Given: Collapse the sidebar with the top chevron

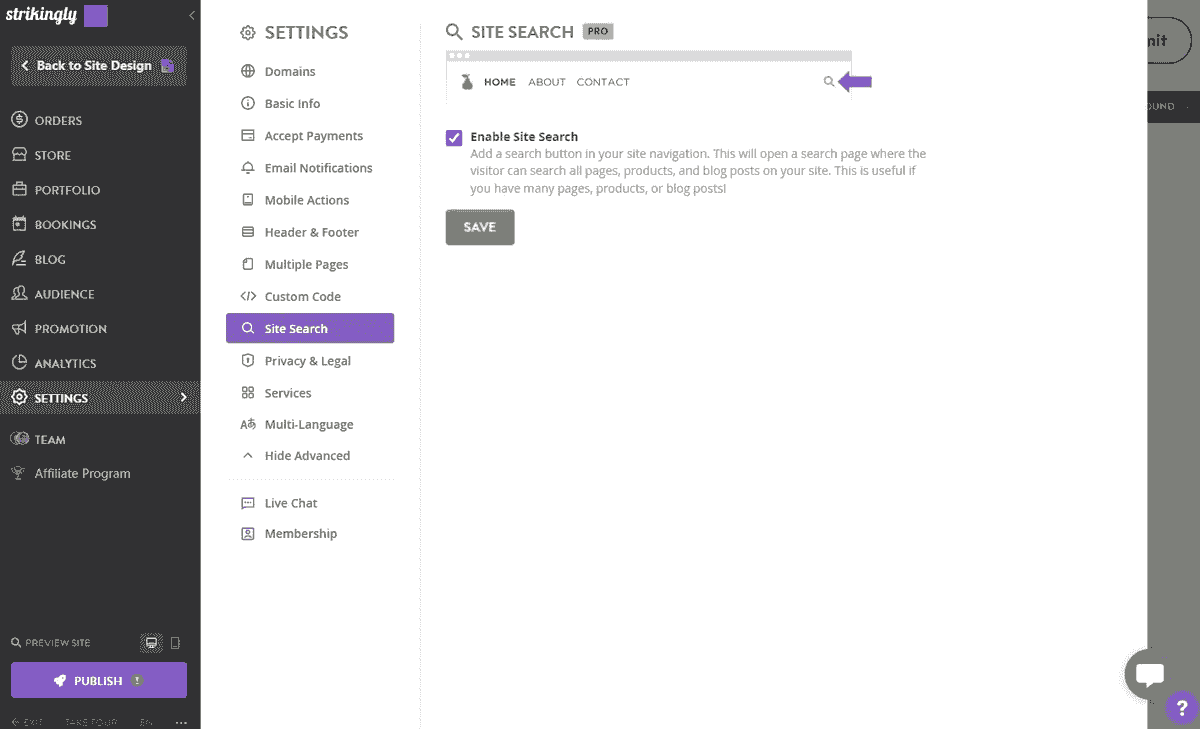Looking at the screenshot, I should [192, 16].
